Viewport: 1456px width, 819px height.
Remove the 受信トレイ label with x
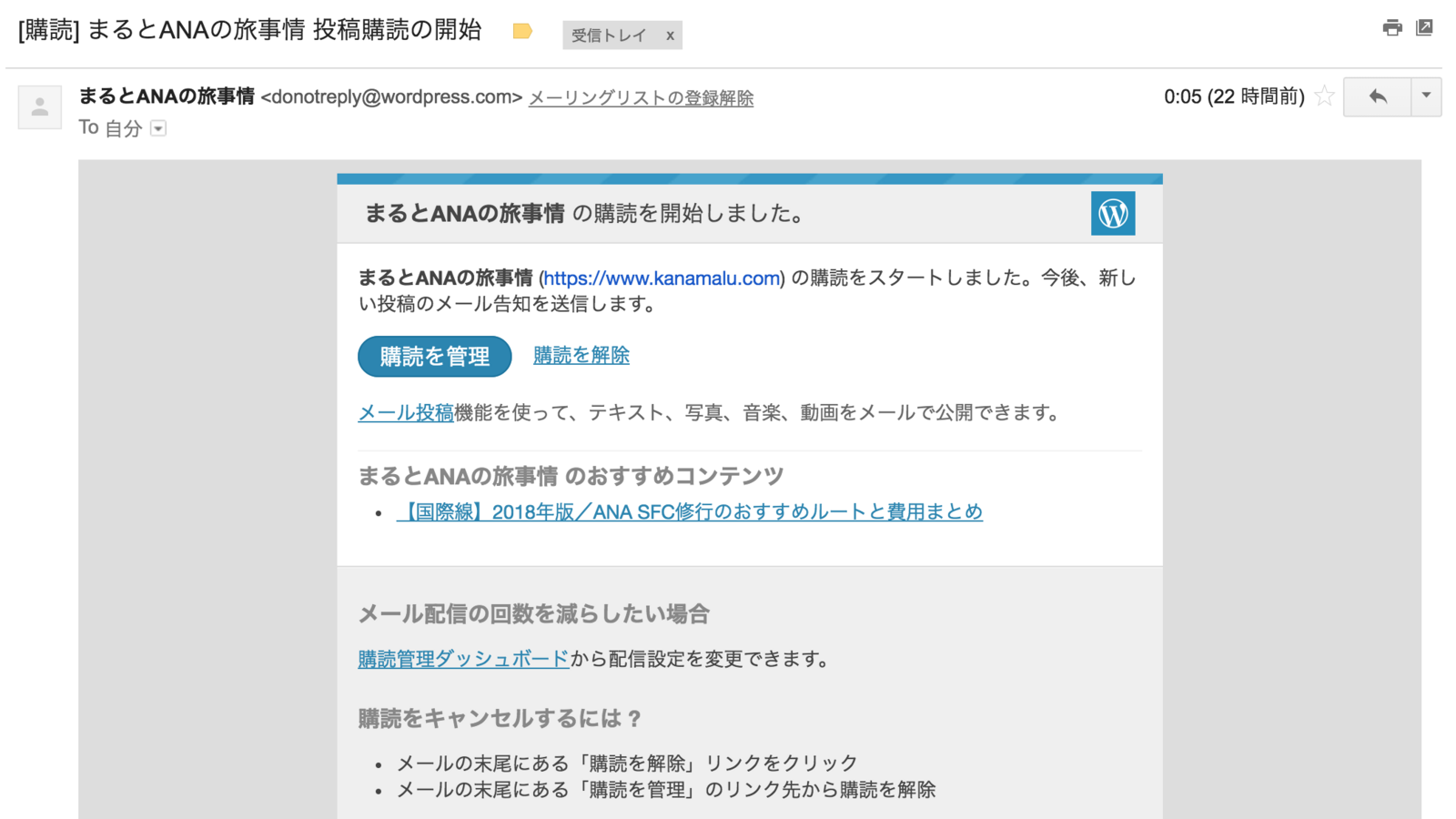(x=670, y=35)
